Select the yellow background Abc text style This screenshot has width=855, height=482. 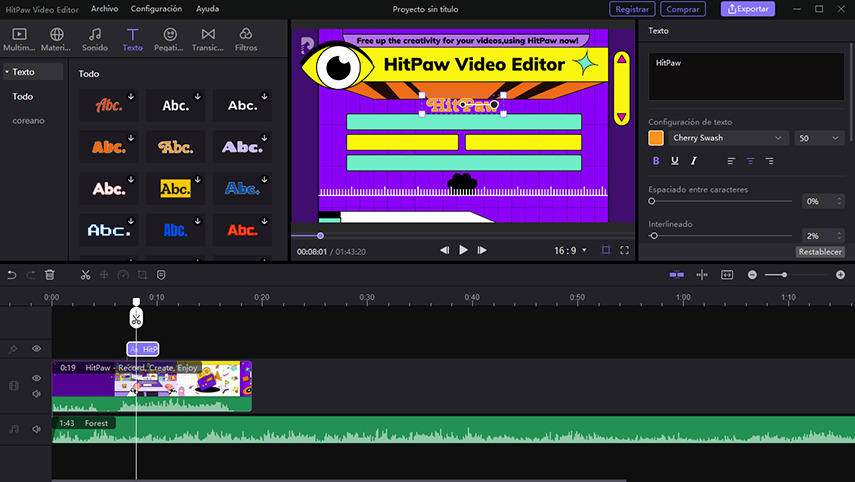(x=176, y=189)
